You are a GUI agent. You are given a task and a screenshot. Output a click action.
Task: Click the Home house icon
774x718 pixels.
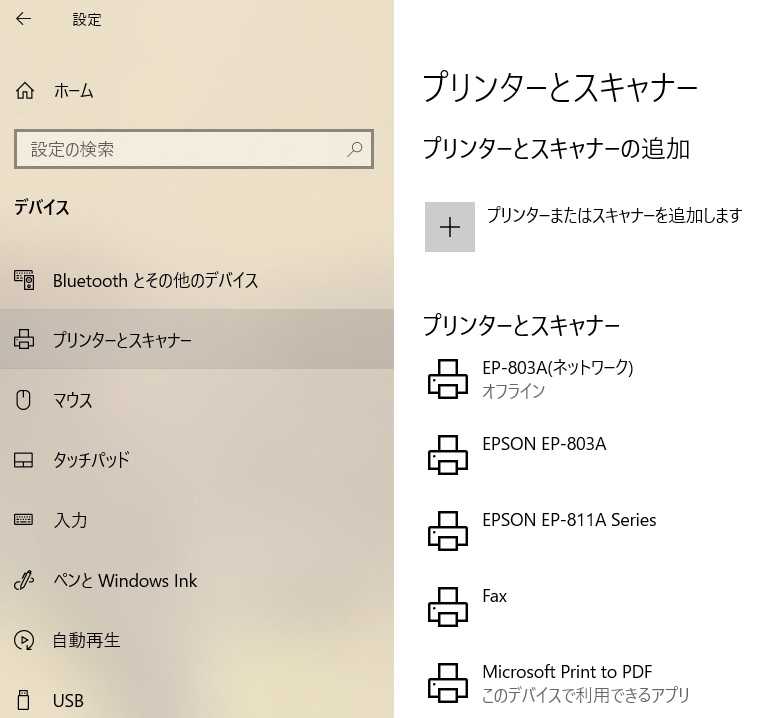point(25,91)
